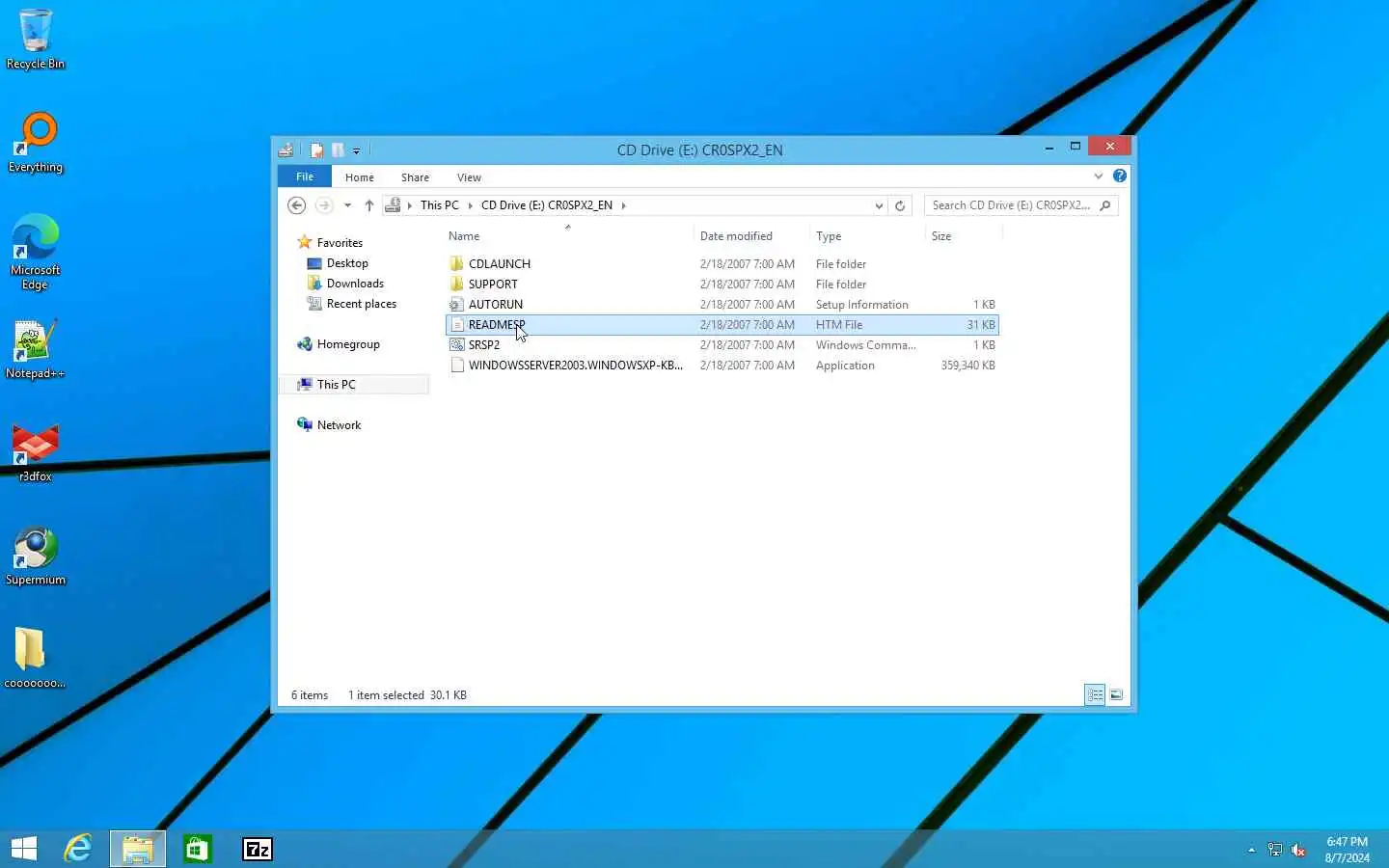Expand the This PC breadcrumb arrow
1389x868 pixels.
(470, 205)
